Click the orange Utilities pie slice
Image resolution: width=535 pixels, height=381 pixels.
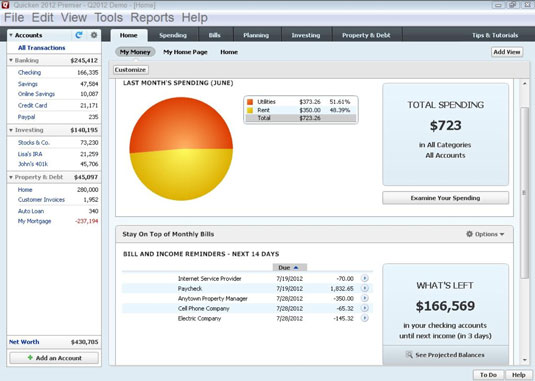point(181,123)
